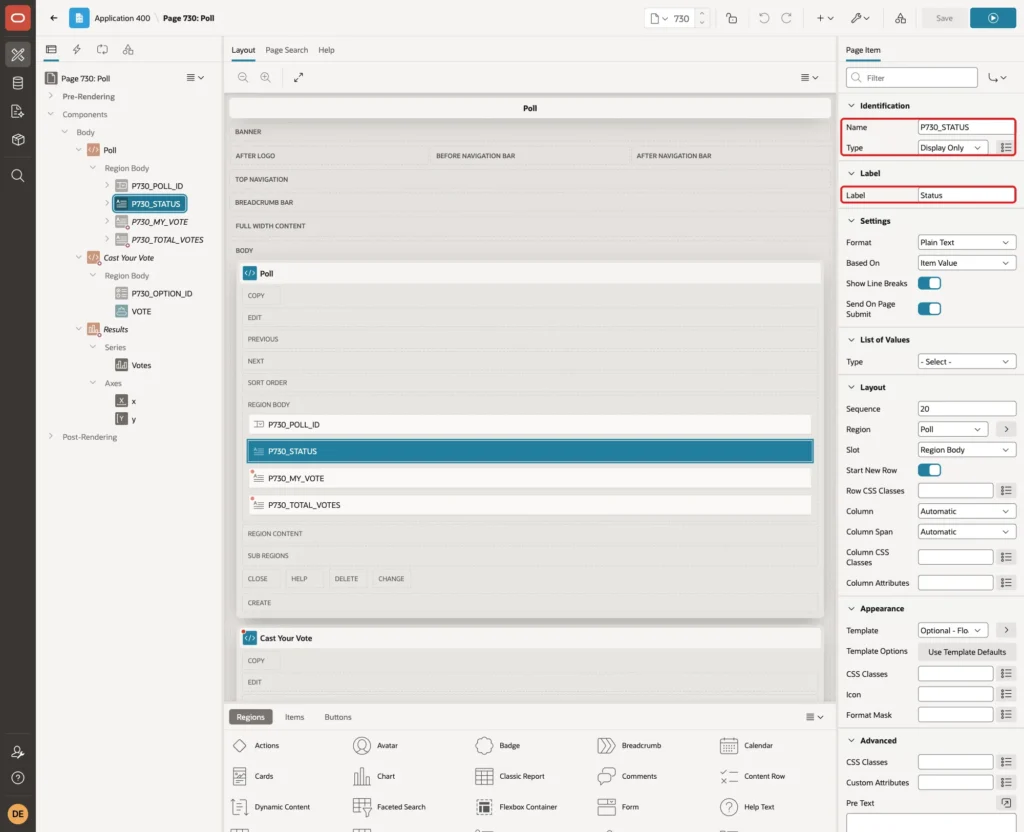Select P730_TOTAL_VOTES in layout

pyautogui.click(x=530, y=505)
